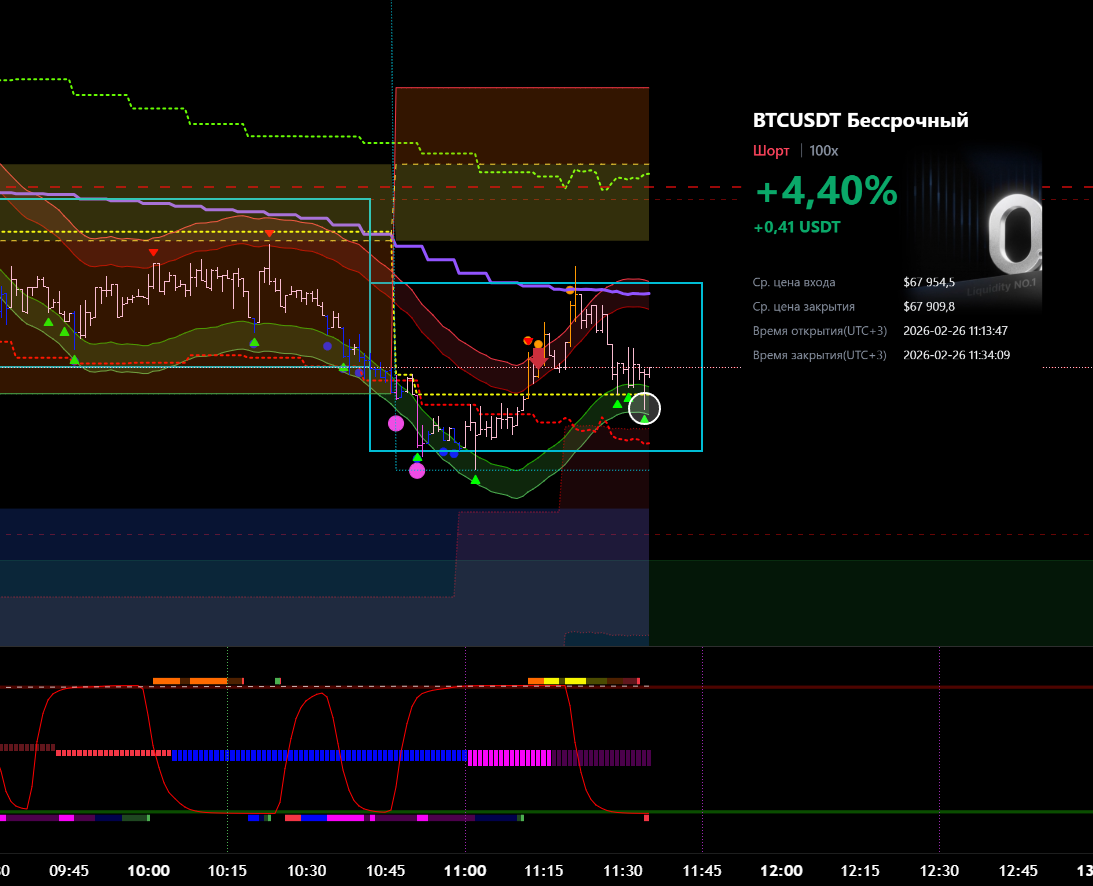Screen dimensions: 1093x886
Task: Select the 12:00 label on the time axis
Action: [781, 871]
